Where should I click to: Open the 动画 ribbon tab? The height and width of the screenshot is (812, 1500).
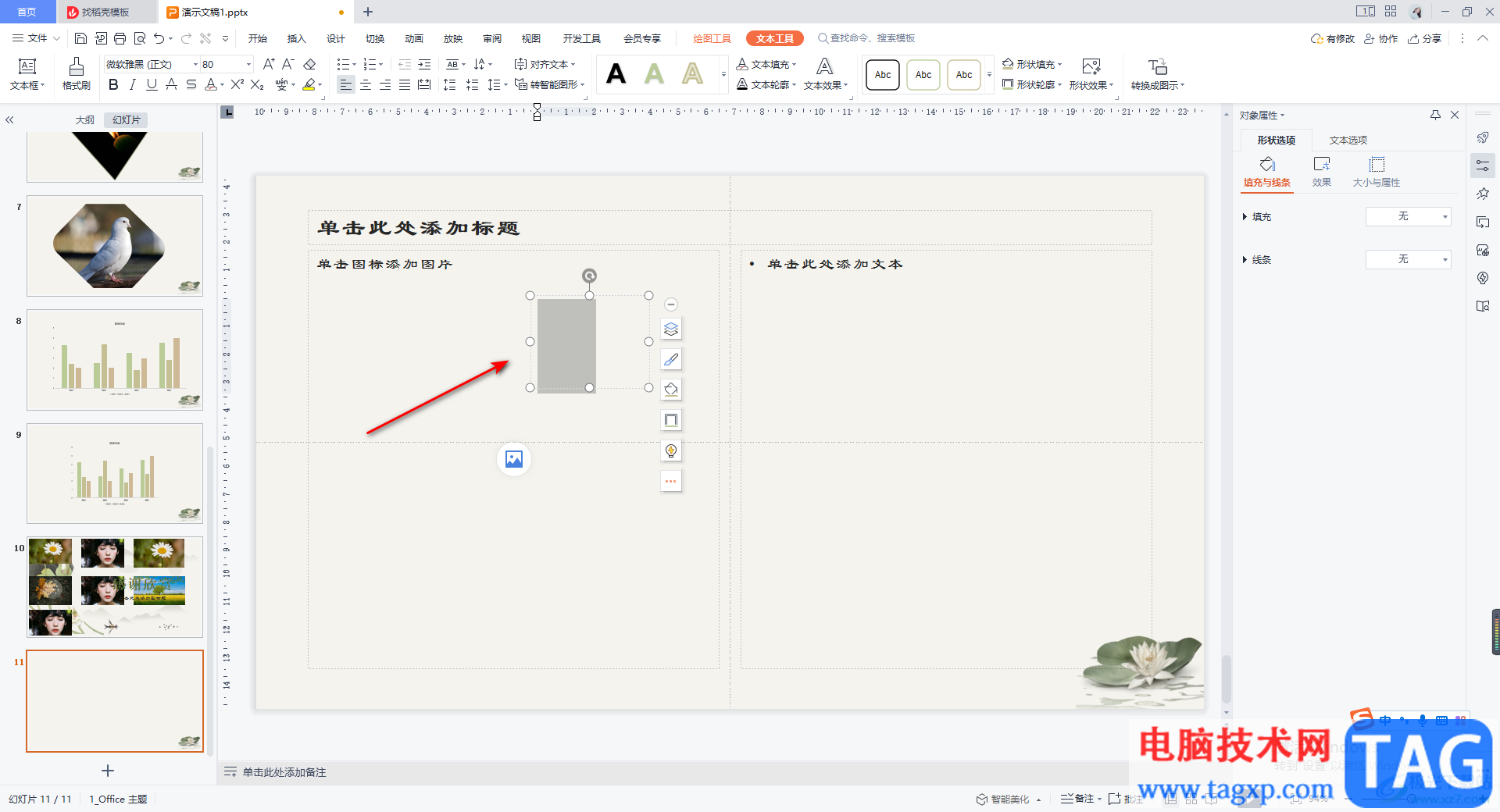[x=414, y=38]
